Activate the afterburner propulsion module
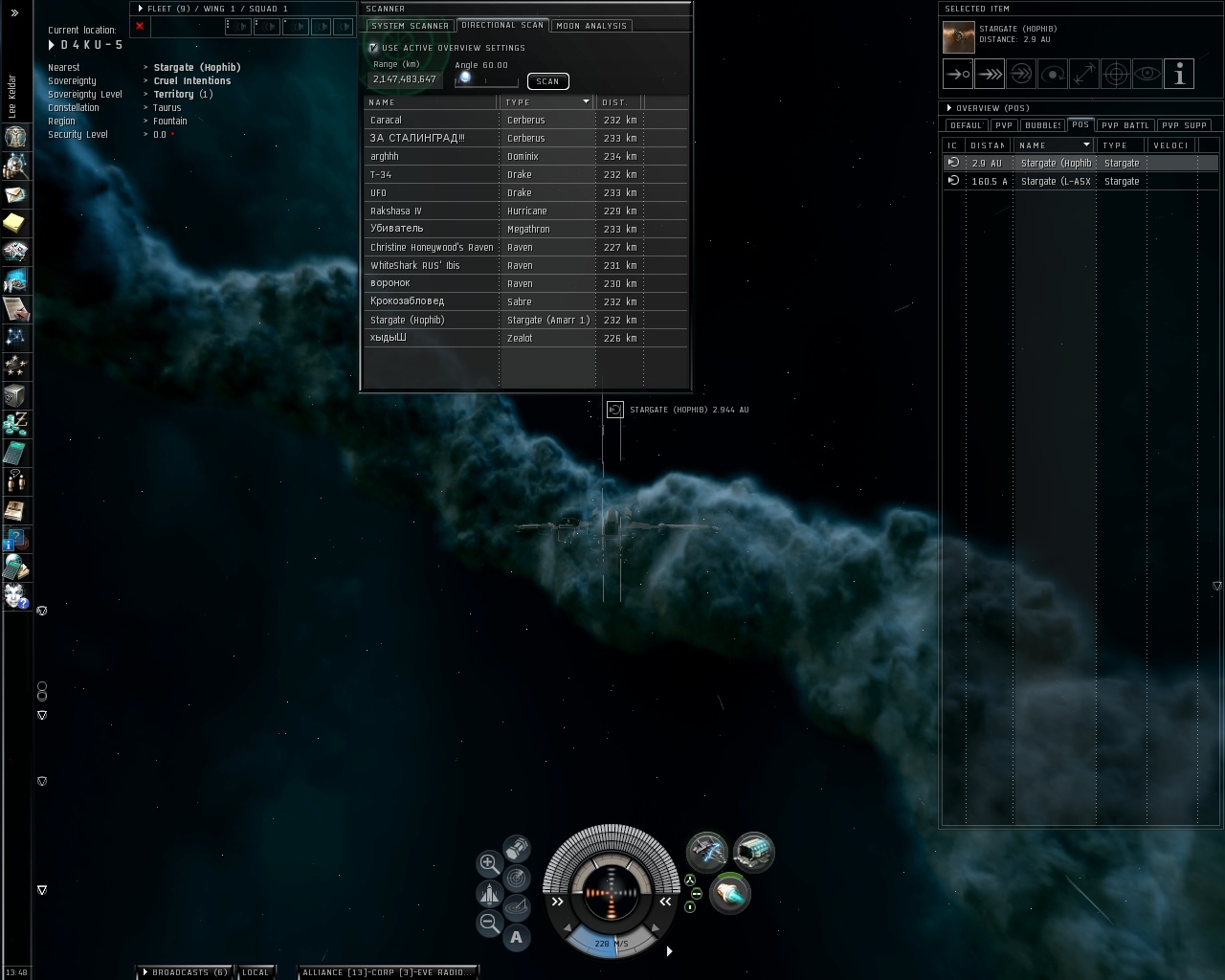This screenshot has height=980, width=1225. point(730,894)
